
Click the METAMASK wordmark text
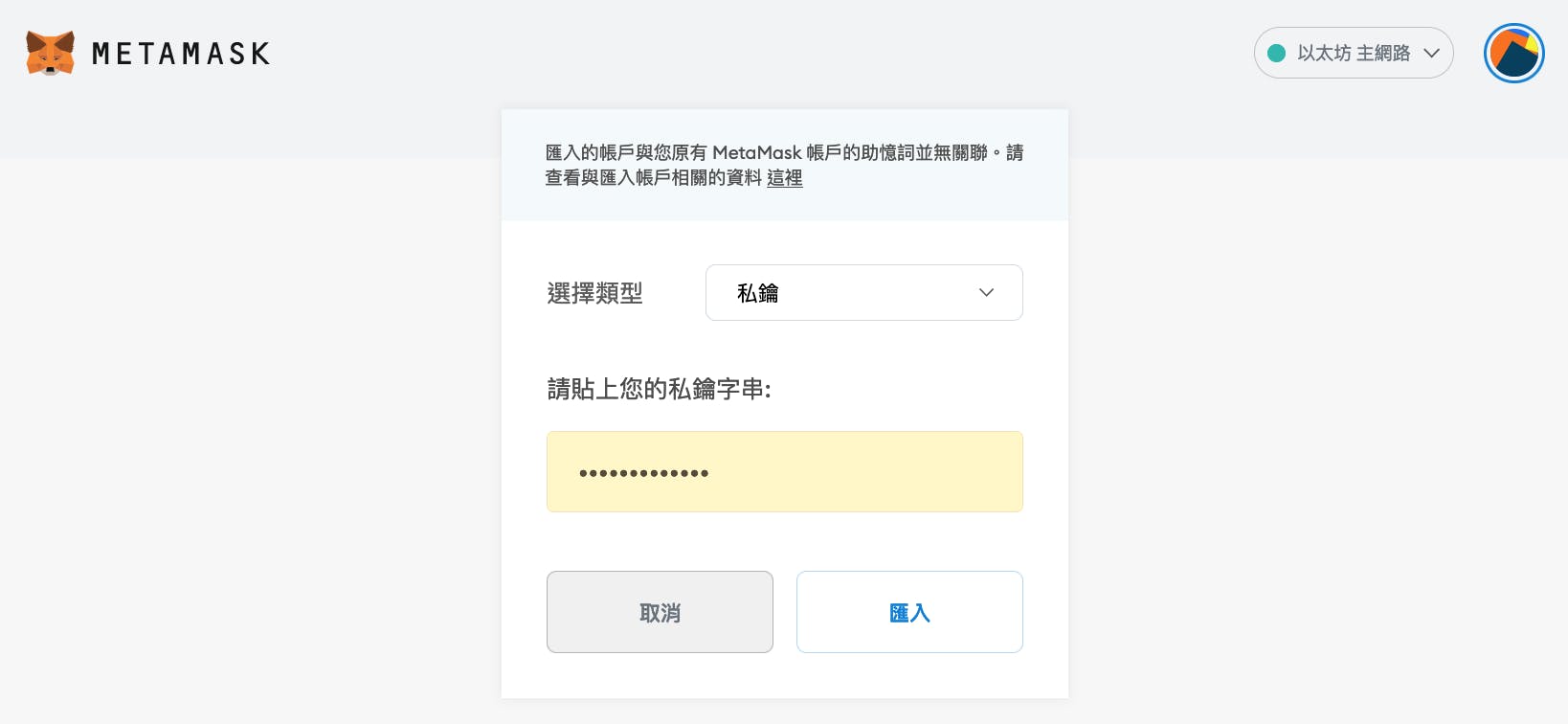point(181,54)
